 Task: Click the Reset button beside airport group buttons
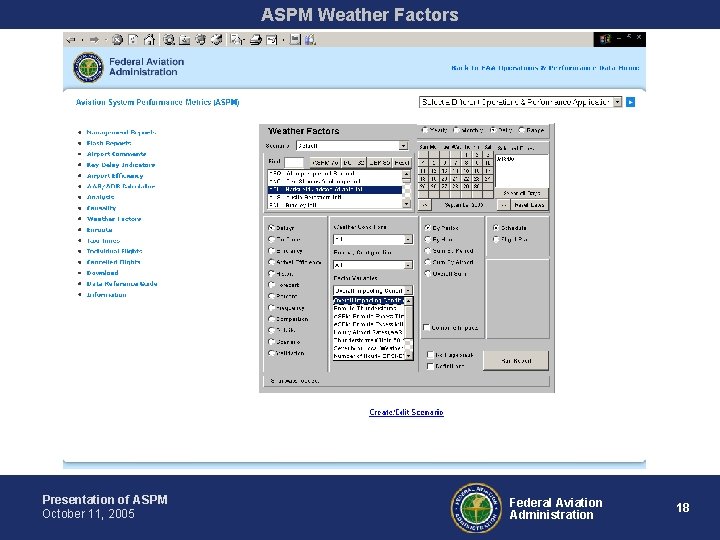(402, 163)
